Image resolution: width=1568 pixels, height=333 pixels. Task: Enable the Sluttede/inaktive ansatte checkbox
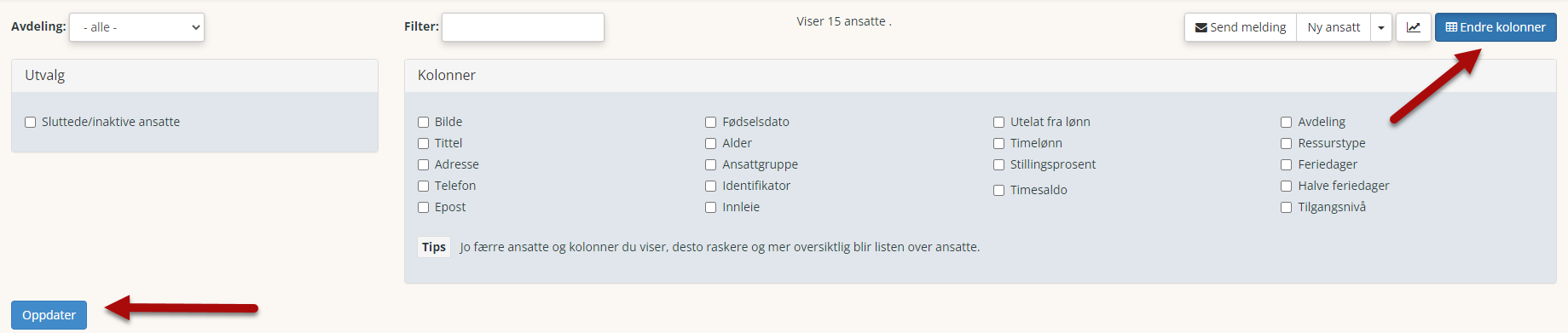[x=31, y=122]
